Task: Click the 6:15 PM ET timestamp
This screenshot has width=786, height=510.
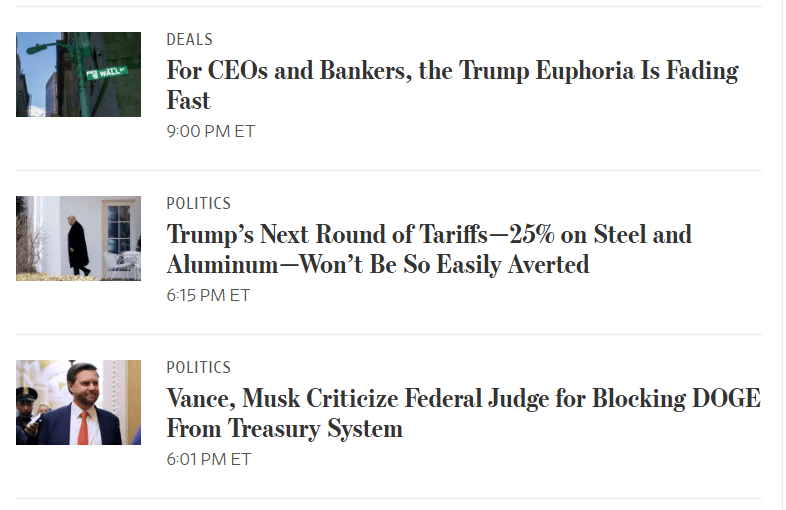Action: coord(208,295)
